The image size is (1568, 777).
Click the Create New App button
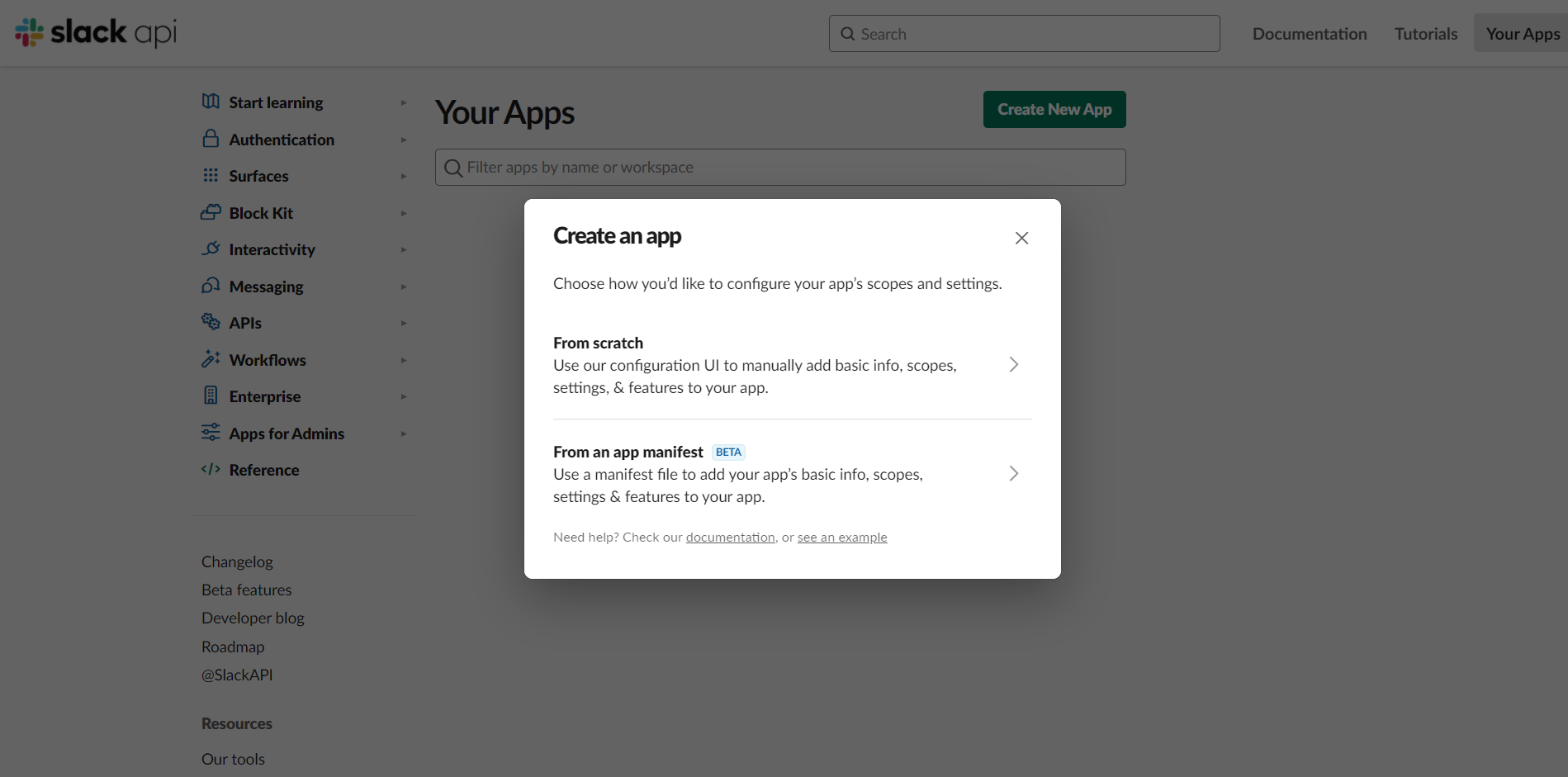[x=1054, y=110]
